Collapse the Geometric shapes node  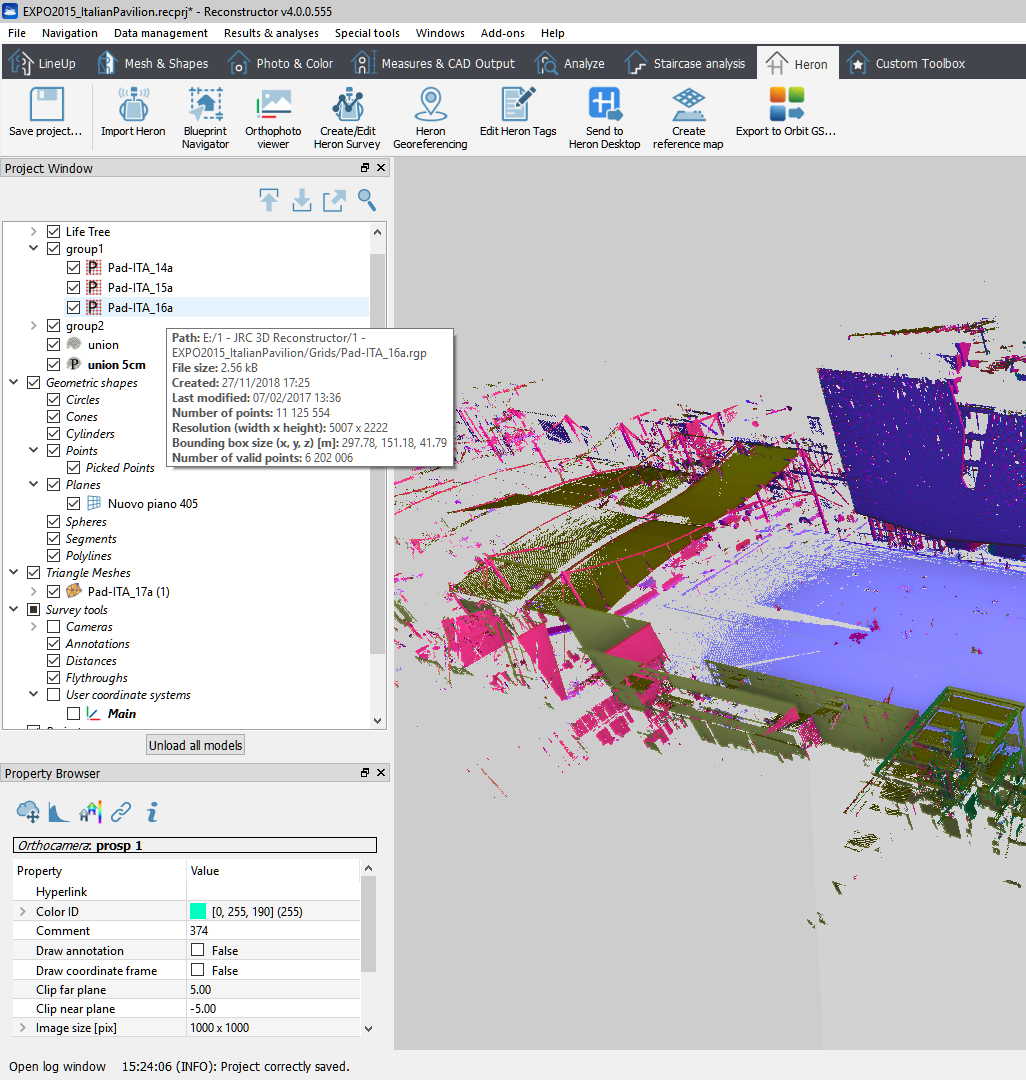(14, 382)
